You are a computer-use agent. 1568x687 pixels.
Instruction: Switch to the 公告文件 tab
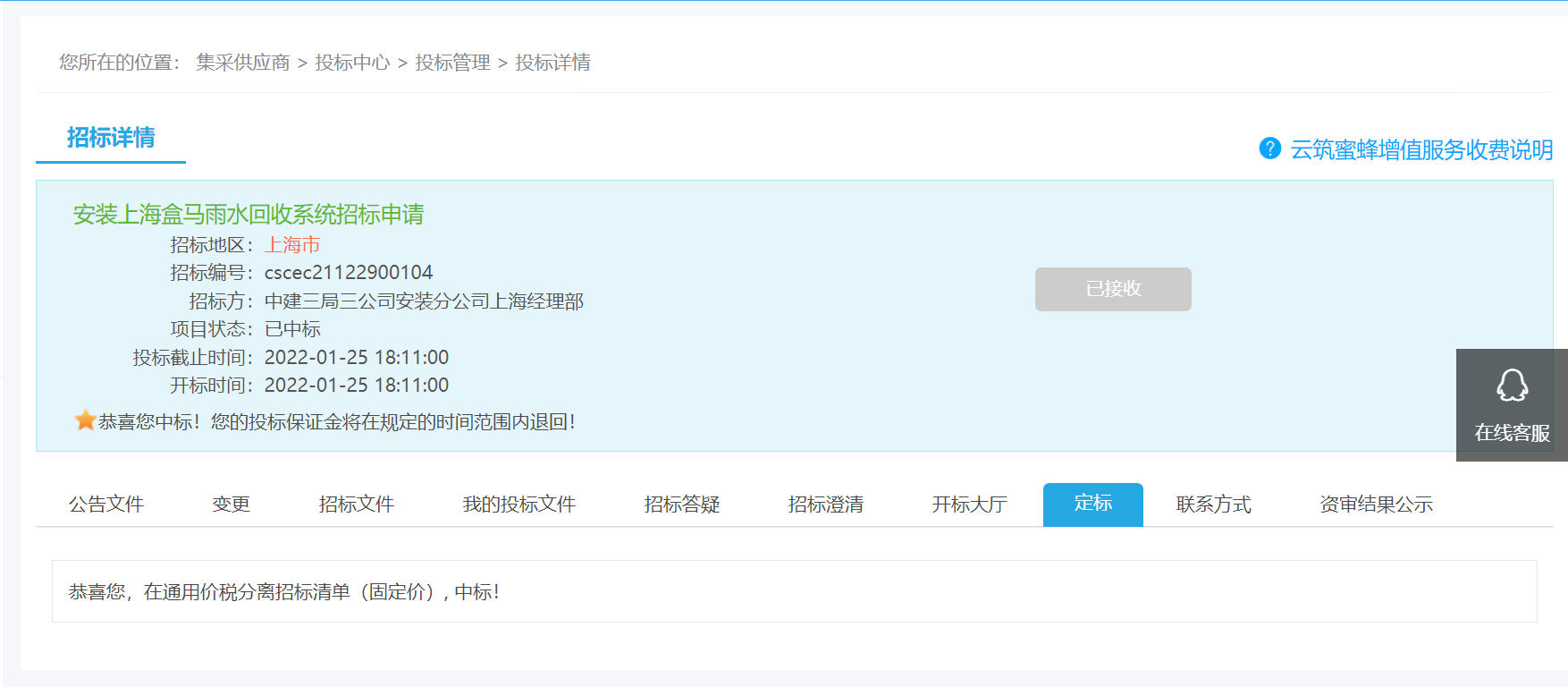point(106,505)
